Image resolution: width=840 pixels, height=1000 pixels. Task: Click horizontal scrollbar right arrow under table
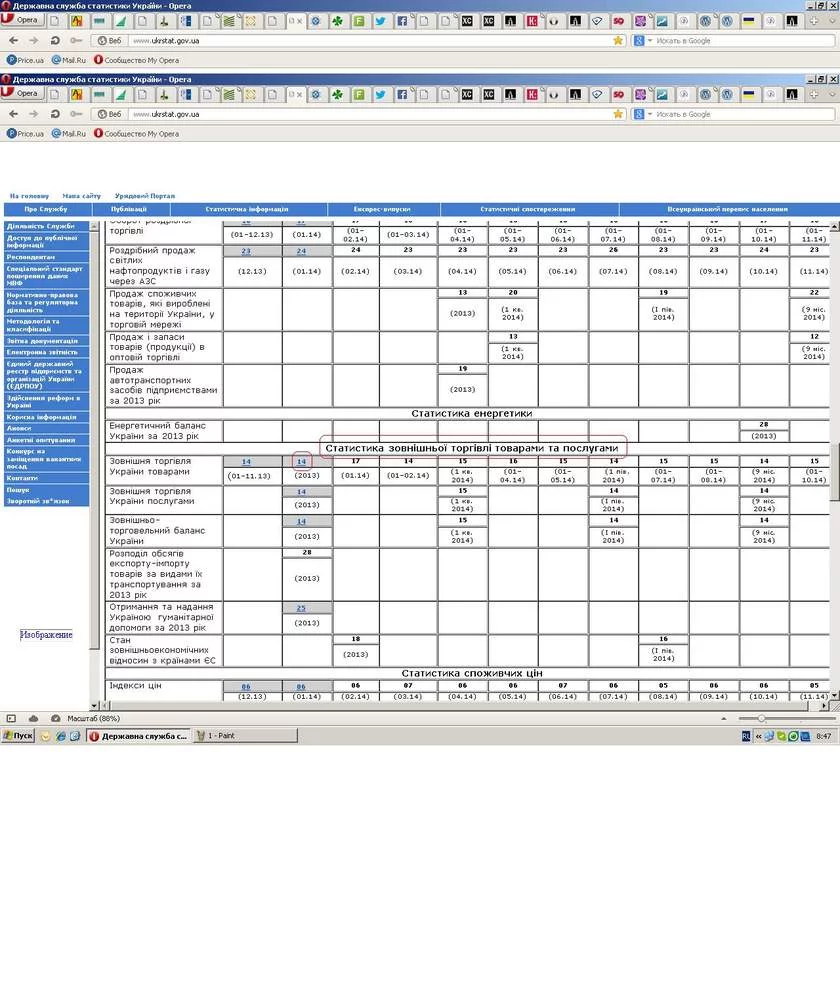click(825, 706)
